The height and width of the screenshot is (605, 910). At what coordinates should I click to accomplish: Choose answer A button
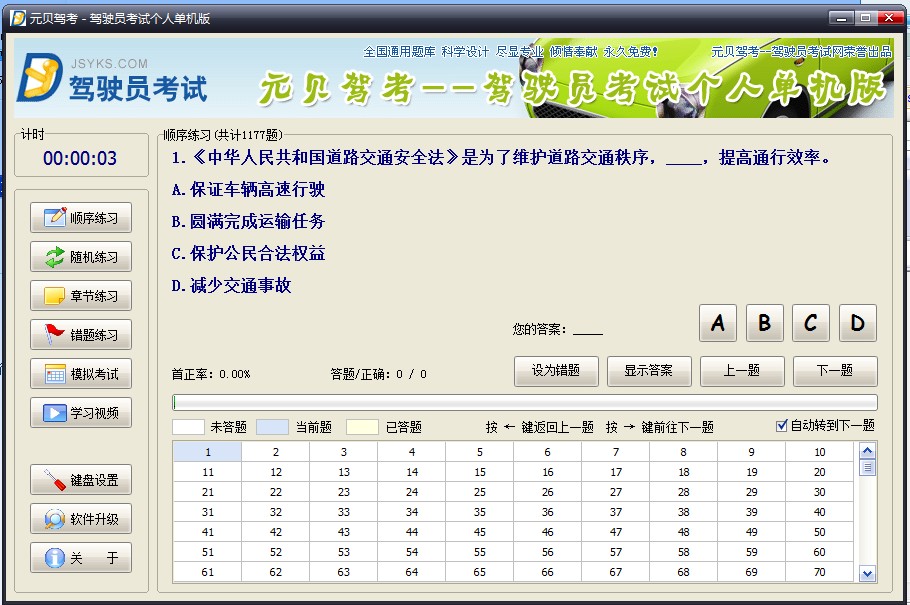tap(718, 323)
